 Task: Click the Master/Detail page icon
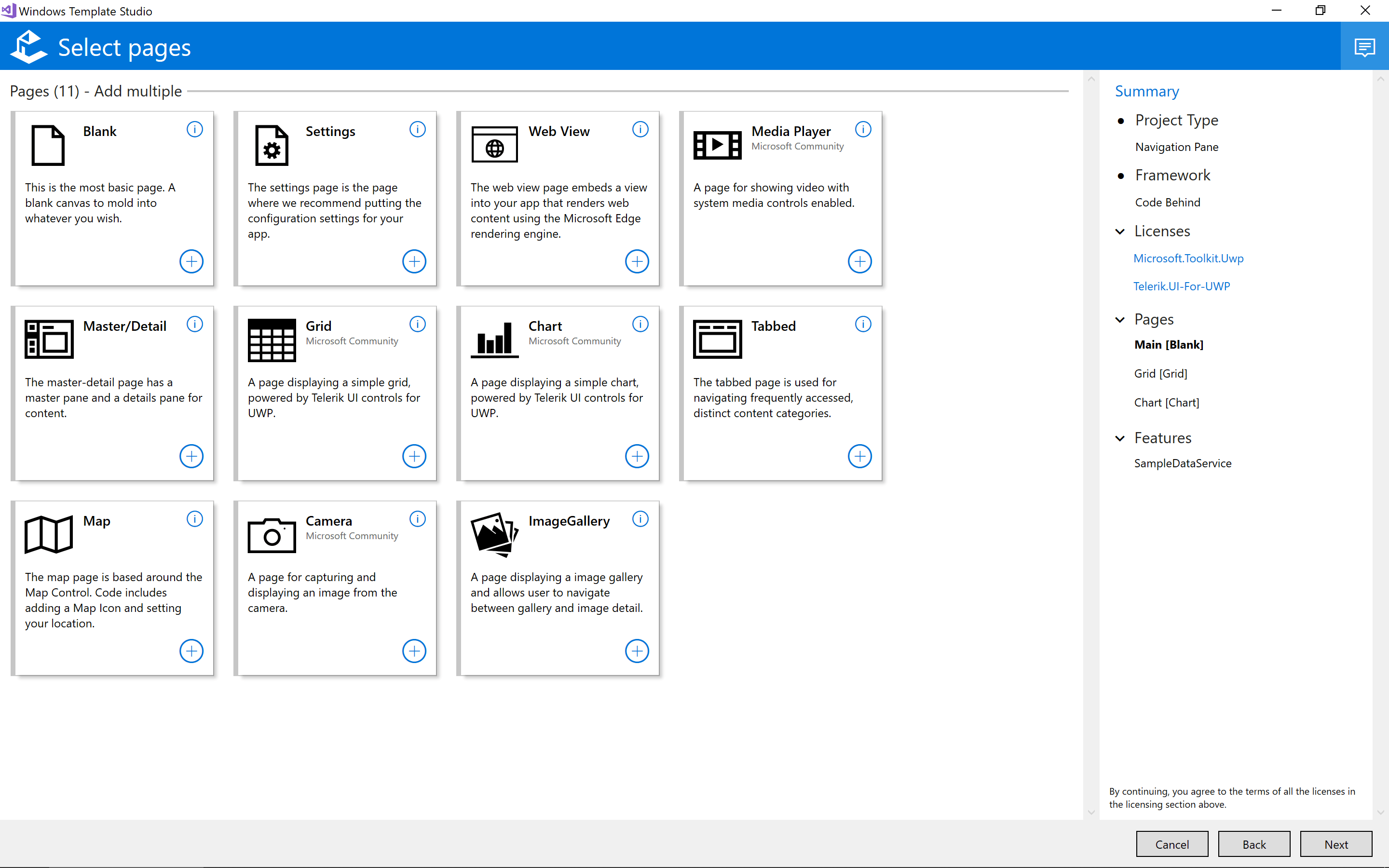point(48,339)
